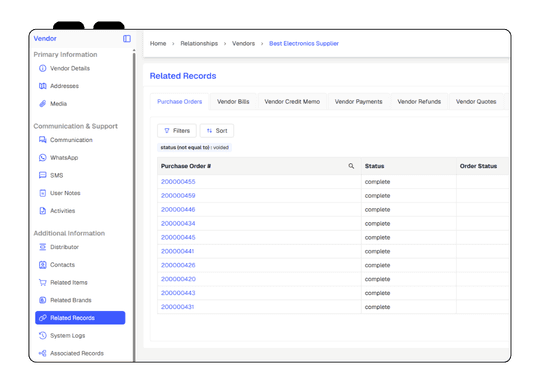Search the Purchase Order # column

[x=351, y=166]
